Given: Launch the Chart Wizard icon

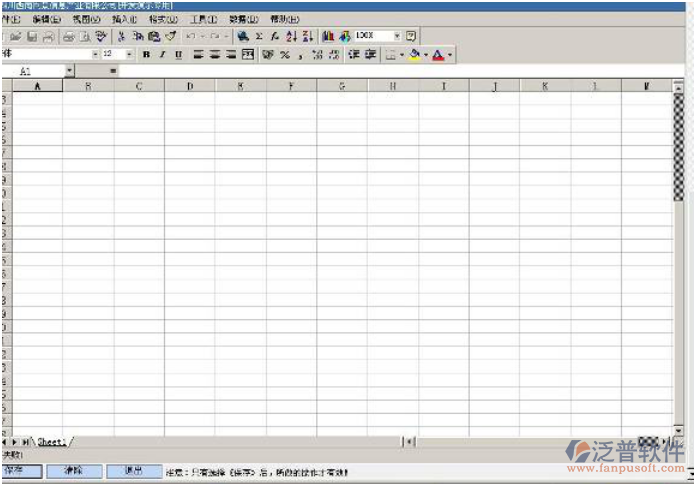Looking at the screenshot, I should click(328, 37).
